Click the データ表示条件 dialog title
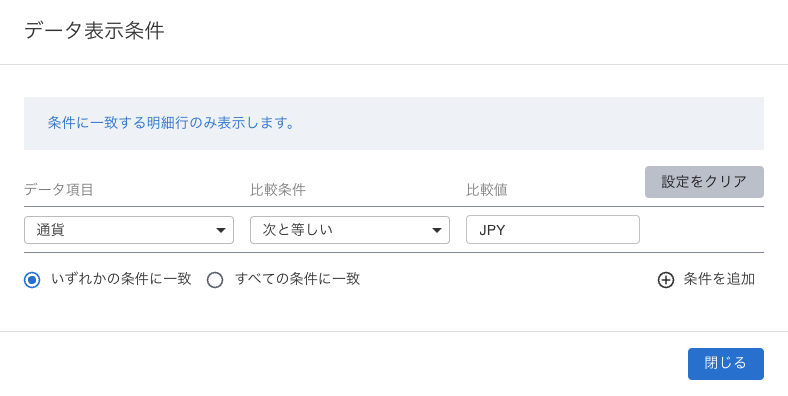The width and height of the screenshot is (788, 396). coord(94,31)
